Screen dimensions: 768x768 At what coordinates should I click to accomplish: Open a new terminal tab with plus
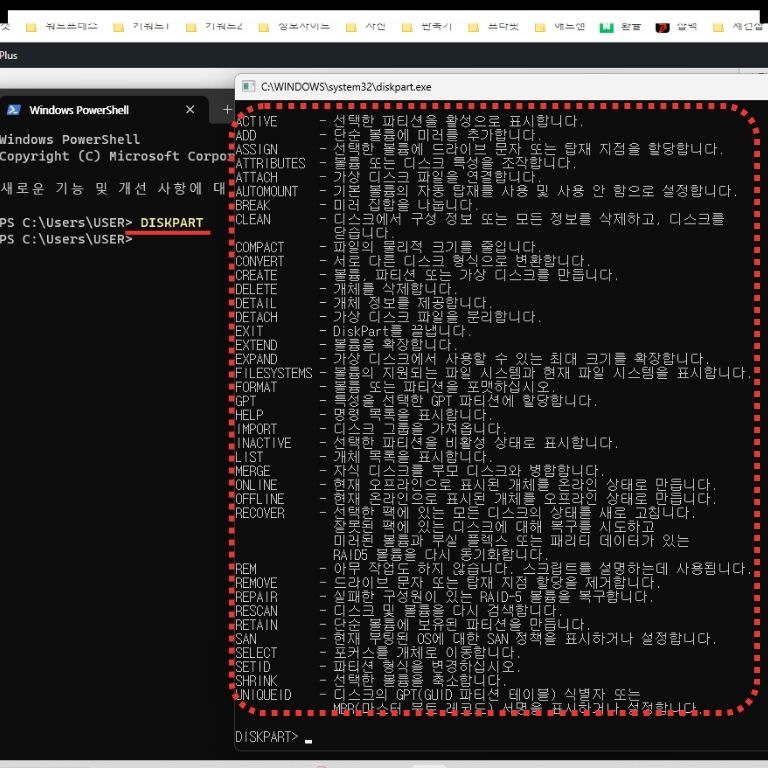pos(227,110)
